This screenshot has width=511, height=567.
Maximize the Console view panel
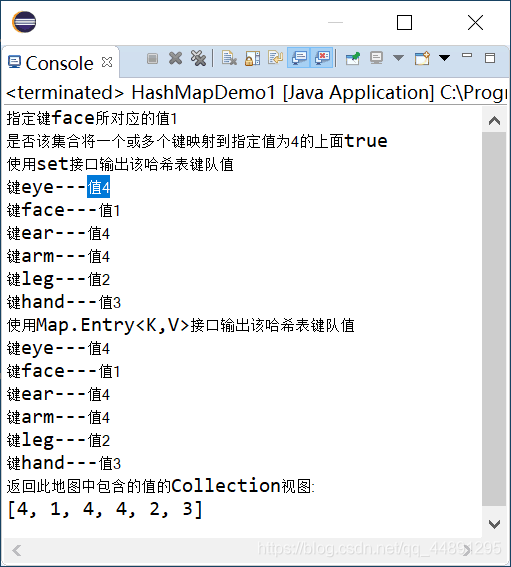click(490, 58)
